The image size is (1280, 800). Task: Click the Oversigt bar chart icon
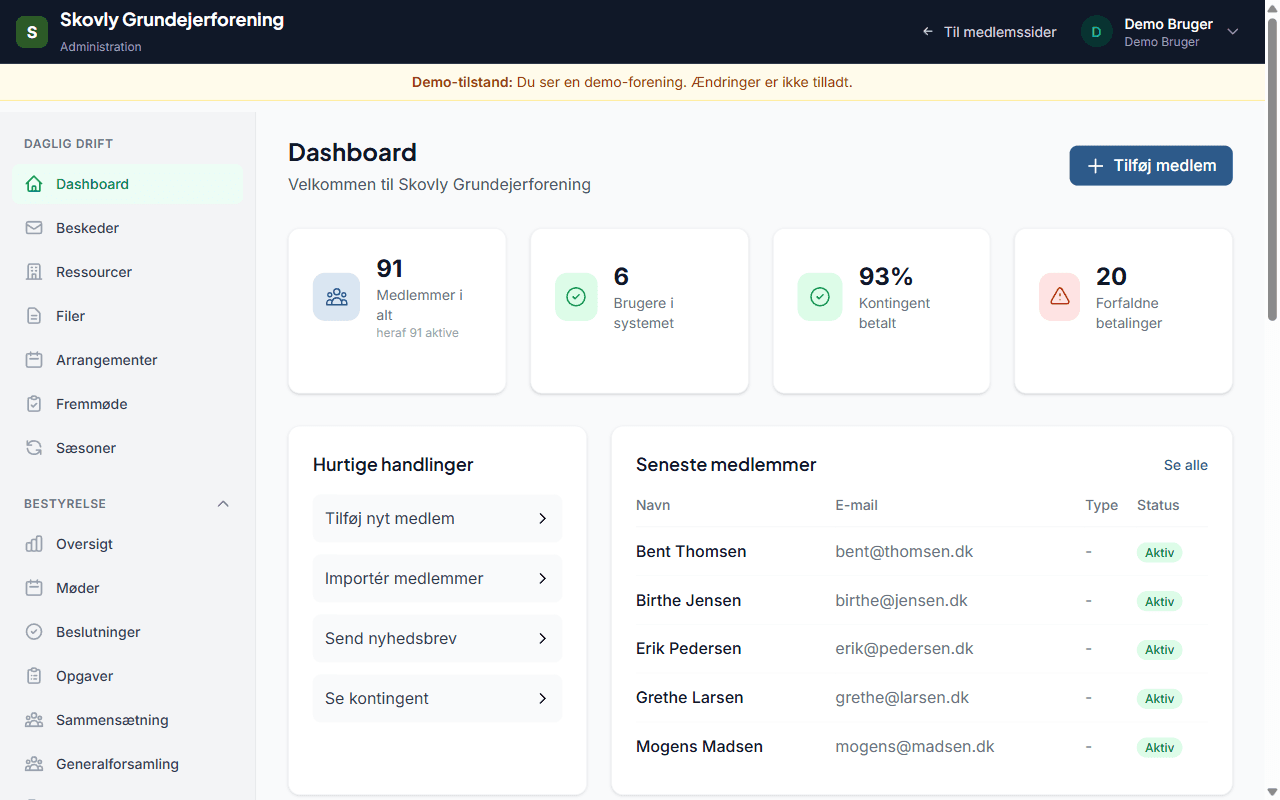pyautogui.click(x=34, y=544)
